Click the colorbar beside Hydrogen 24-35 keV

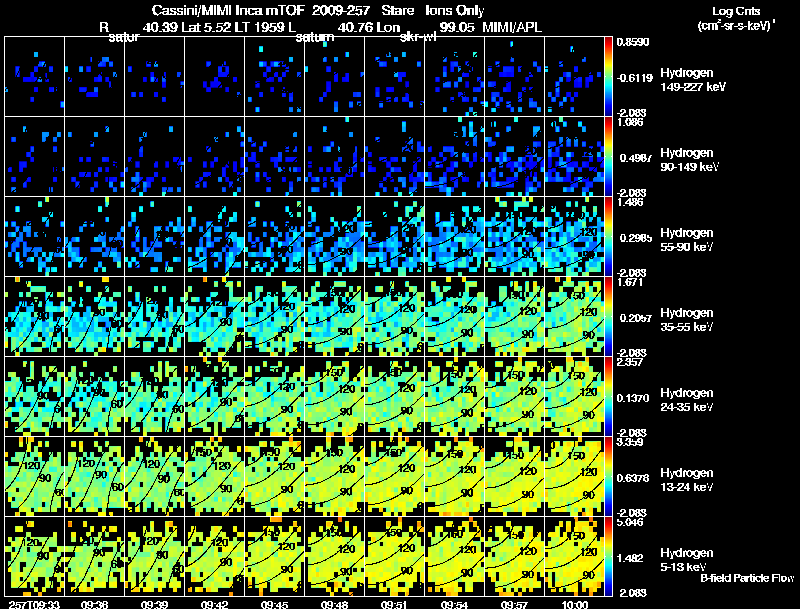608,397
